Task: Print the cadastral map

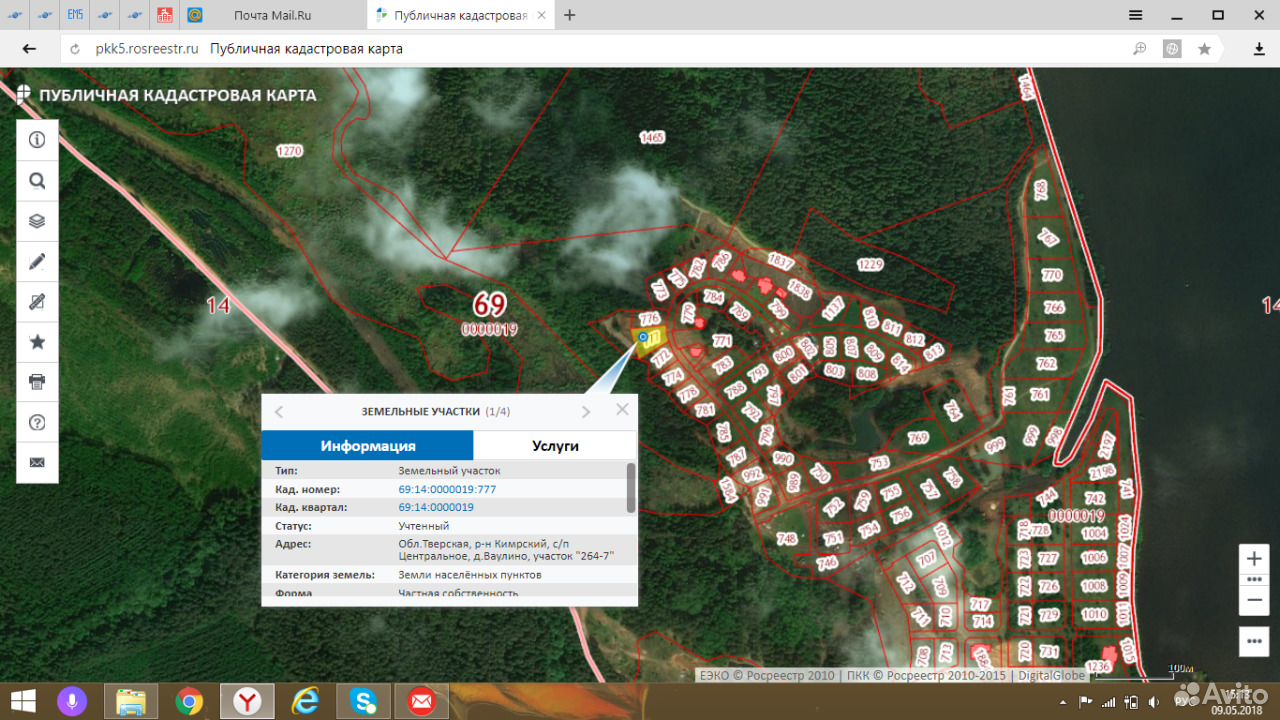Action: pyautogui.click(x=37, y=382)
